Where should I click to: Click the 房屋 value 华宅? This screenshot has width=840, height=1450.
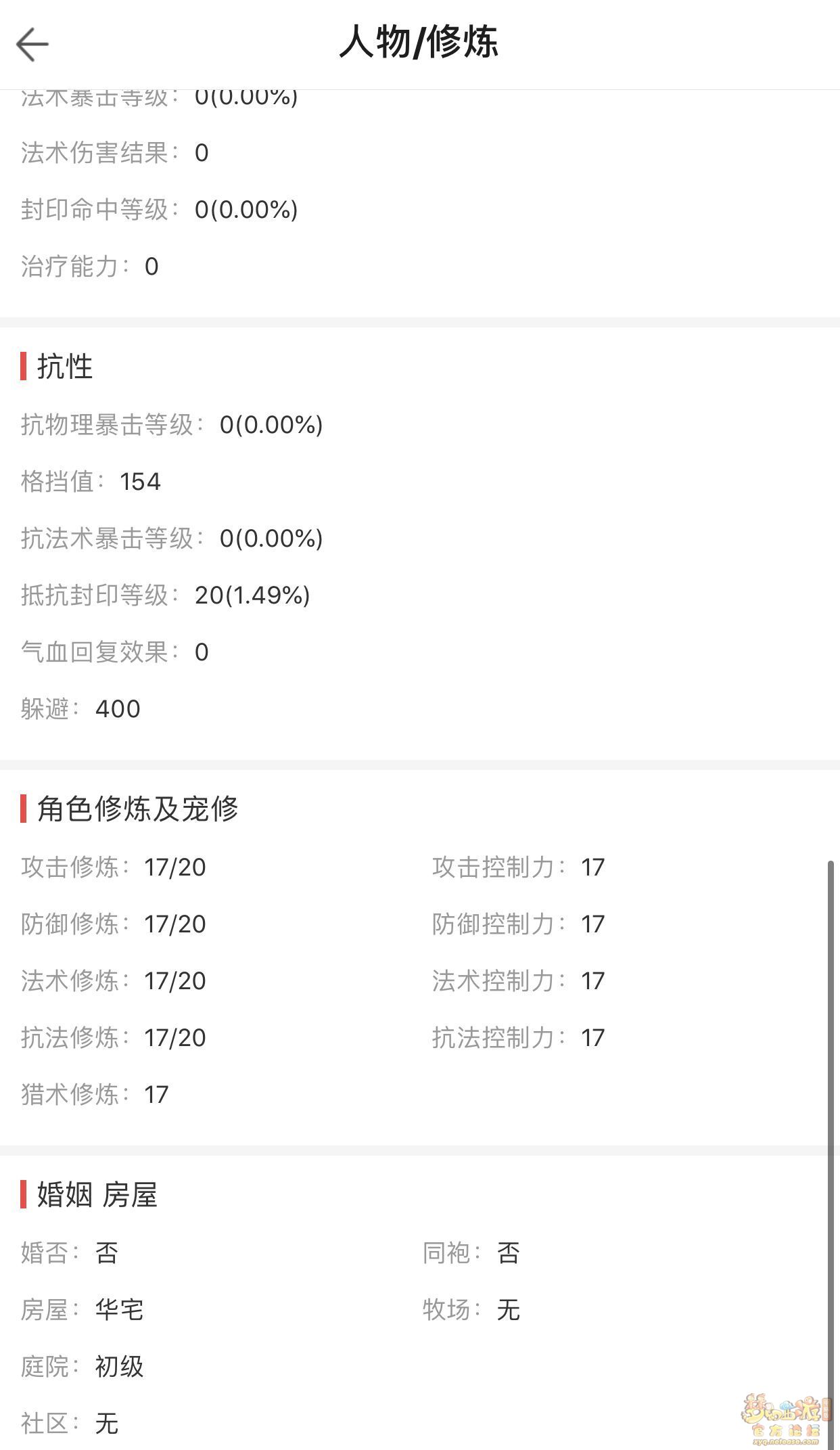(x=119, y=1310)
